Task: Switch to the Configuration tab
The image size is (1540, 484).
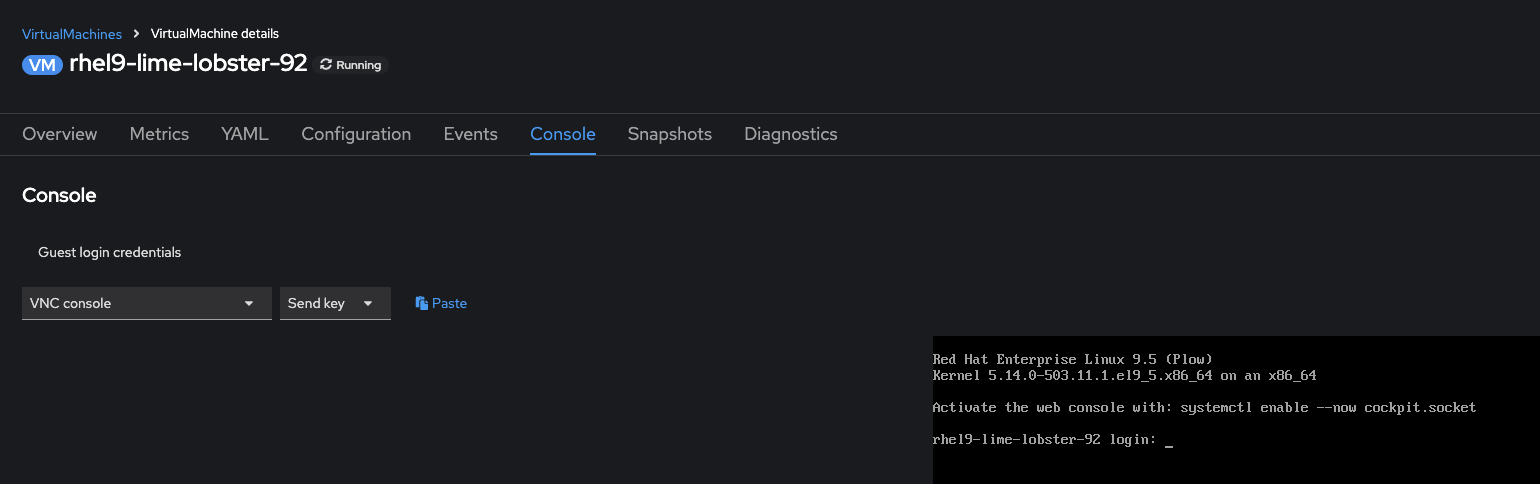Action: click(x=356, y=134)
